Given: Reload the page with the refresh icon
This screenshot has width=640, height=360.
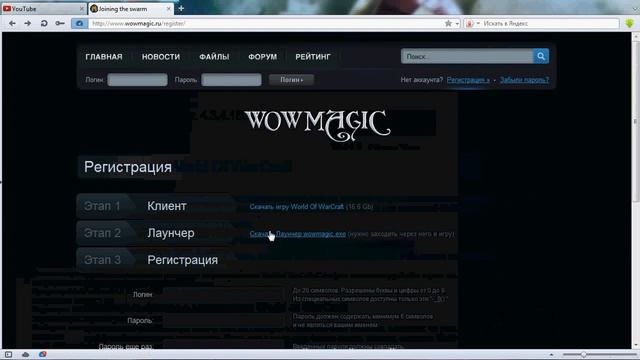Looking at the screenshot, I should pyautogui.click(x=44, y=24).
